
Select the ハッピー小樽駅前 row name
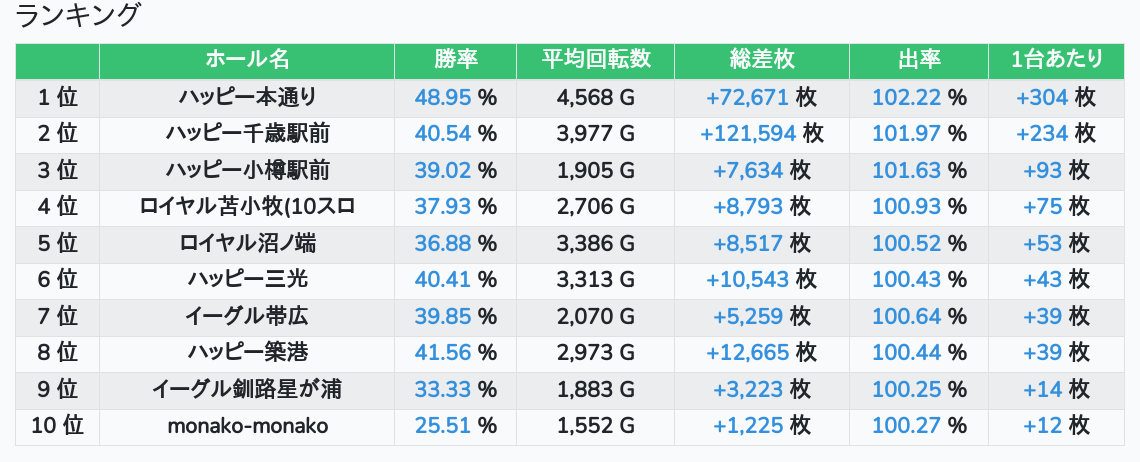tap(247, 170)
